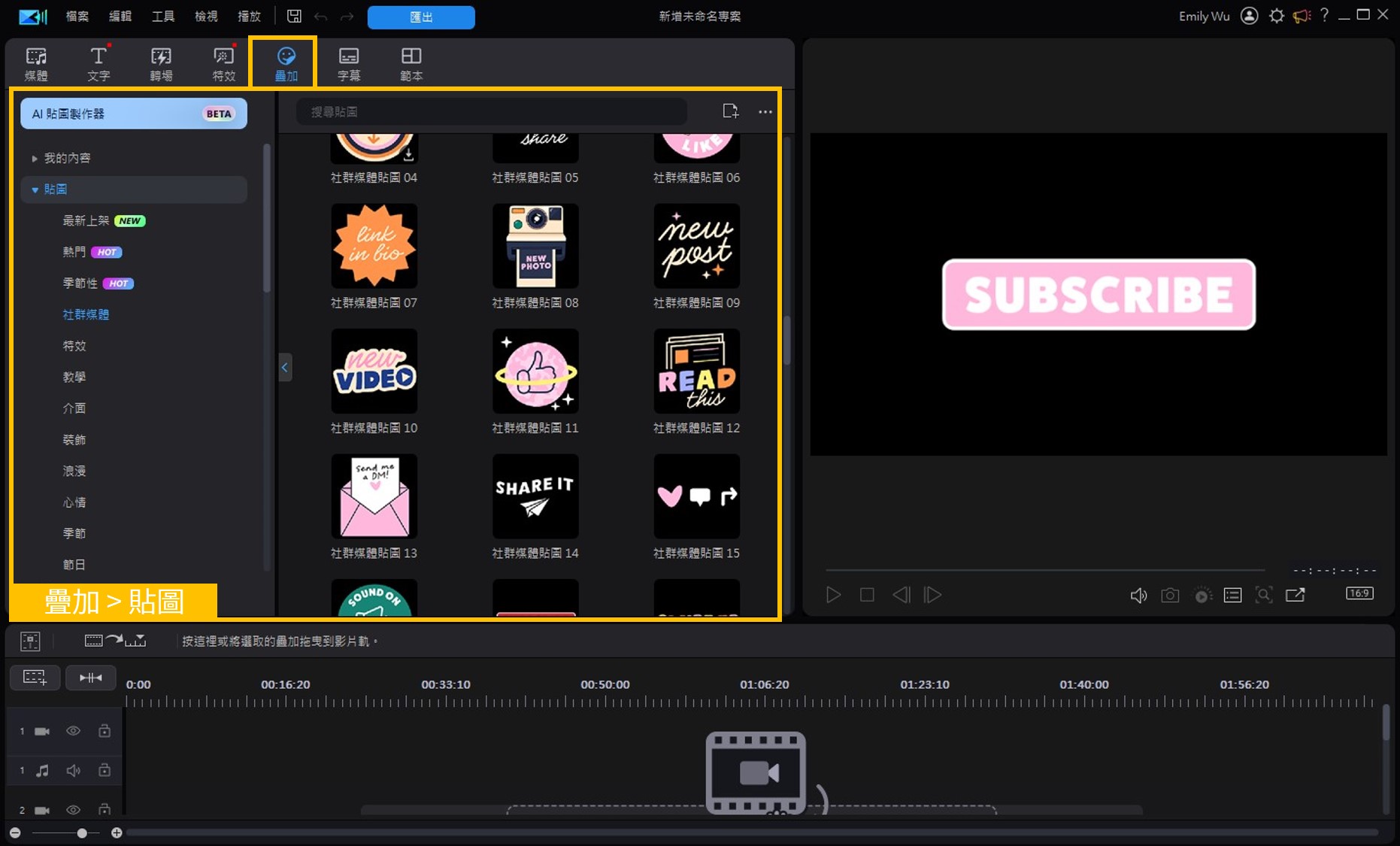This screenshot has width=1400, height=846.
Task: Select the read this sticker 12
Action: point(697,371)
